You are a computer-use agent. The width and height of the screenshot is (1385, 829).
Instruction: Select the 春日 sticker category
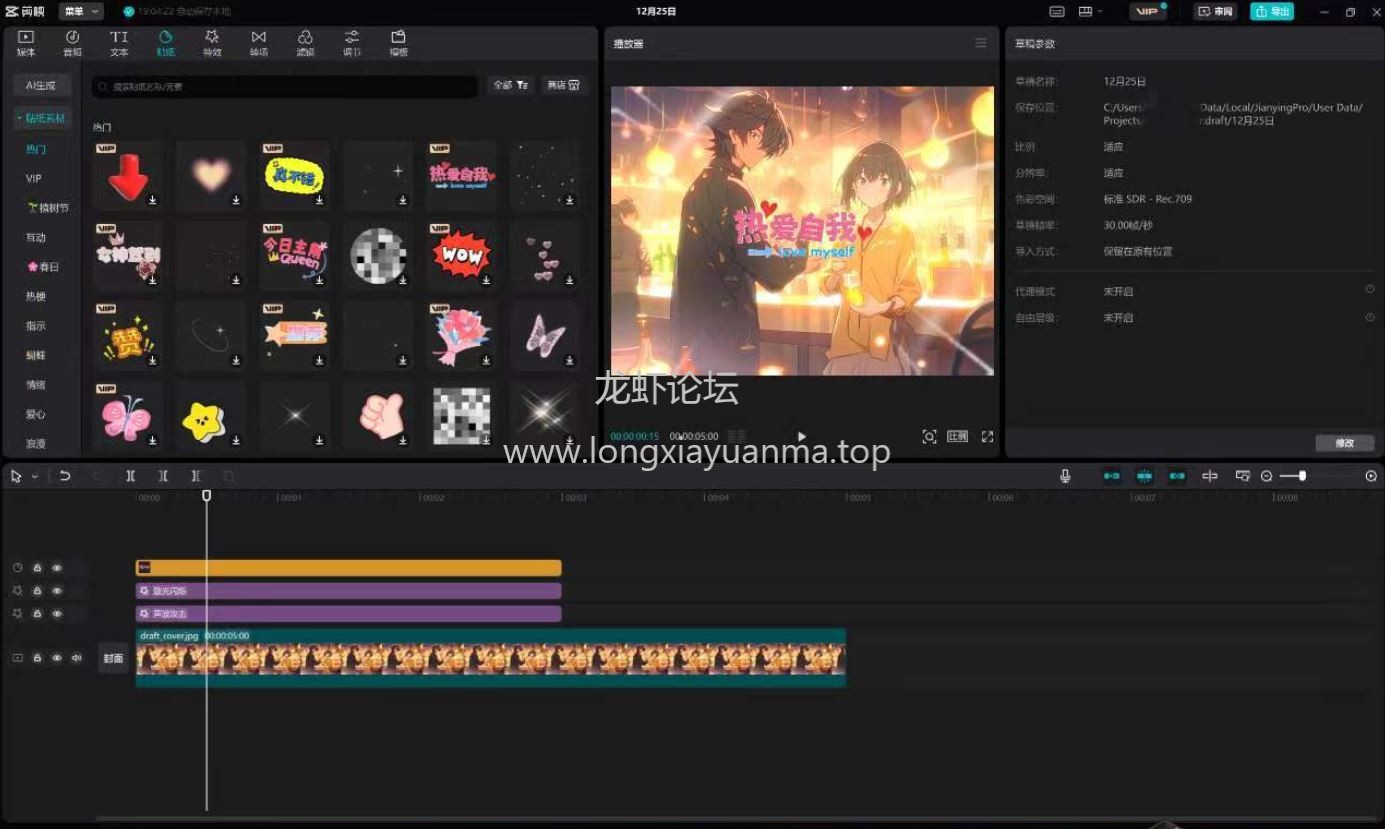coord(43,267)
